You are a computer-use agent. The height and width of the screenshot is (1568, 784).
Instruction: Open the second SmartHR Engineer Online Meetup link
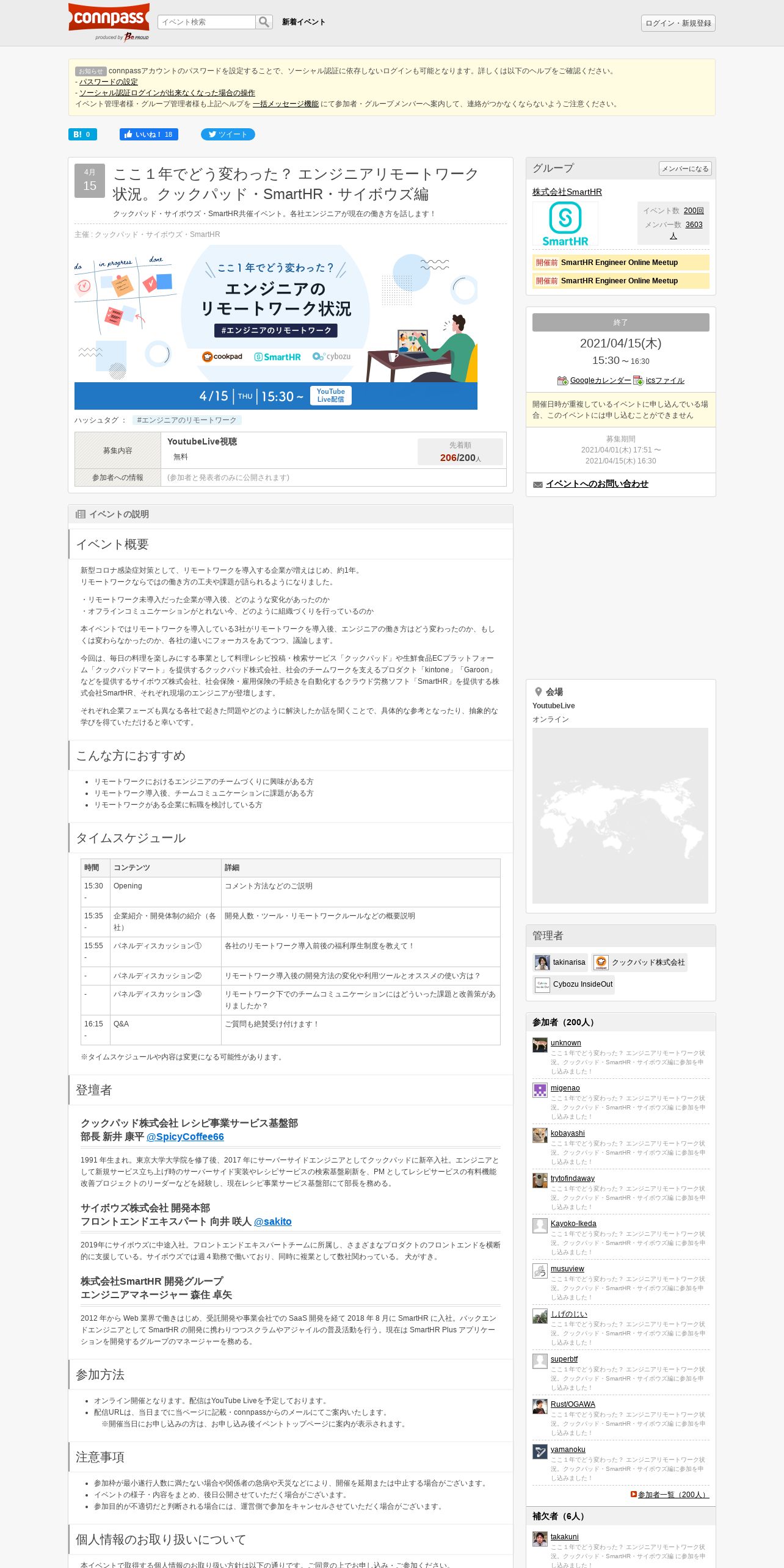point(619,281)
